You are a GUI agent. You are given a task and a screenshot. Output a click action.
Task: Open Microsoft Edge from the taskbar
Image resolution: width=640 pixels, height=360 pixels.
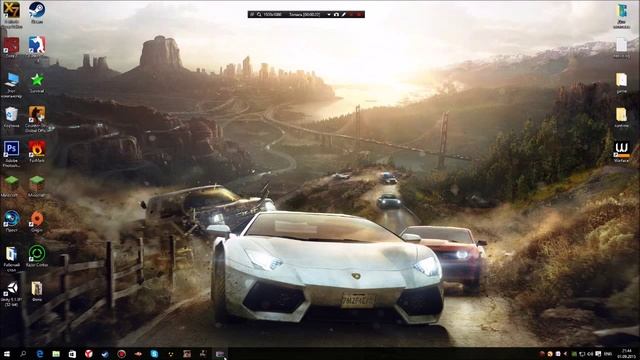[x=40, y=354]
